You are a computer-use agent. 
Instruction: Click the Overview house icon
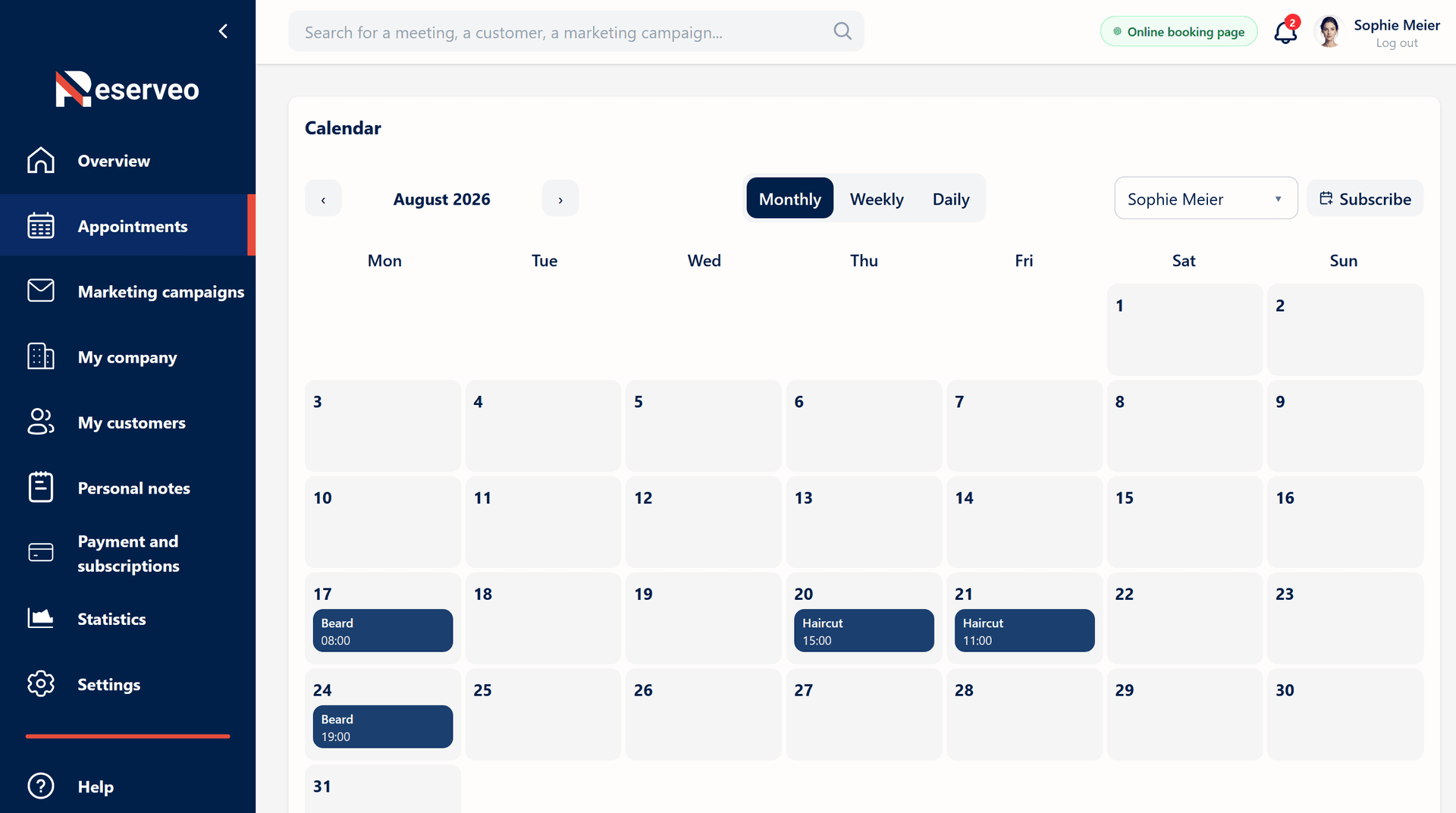click(41, 161)
